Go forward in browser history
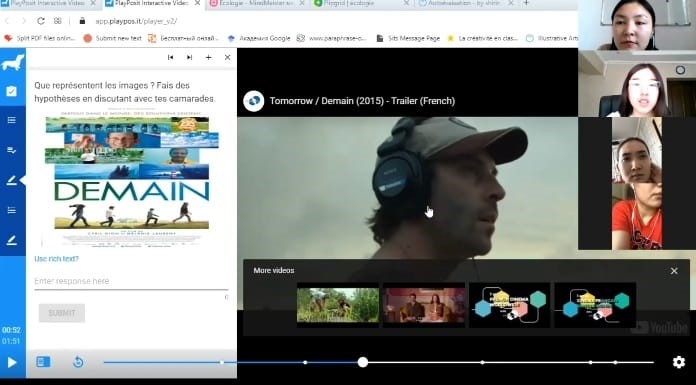696x385 pixels. tap(23, 21)
